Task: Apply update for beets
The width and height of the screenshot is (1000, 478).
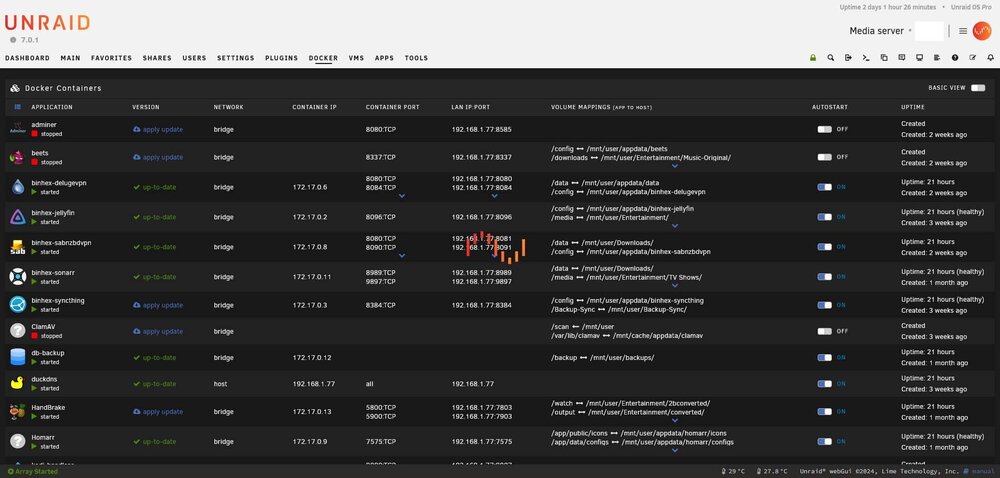Action: [x=158, y=157]
